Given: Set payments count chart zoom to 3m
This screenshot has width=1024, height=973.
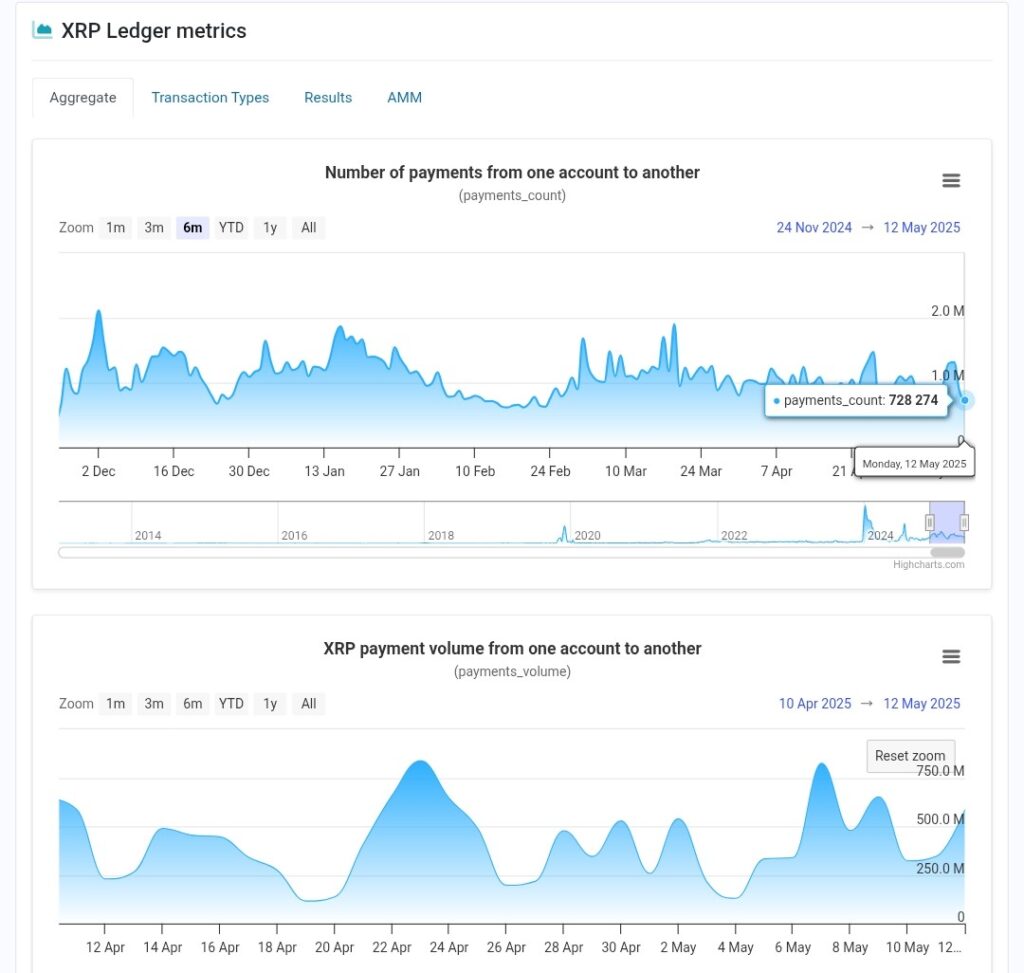Looking at the screenshot, I should coord(154,227).
